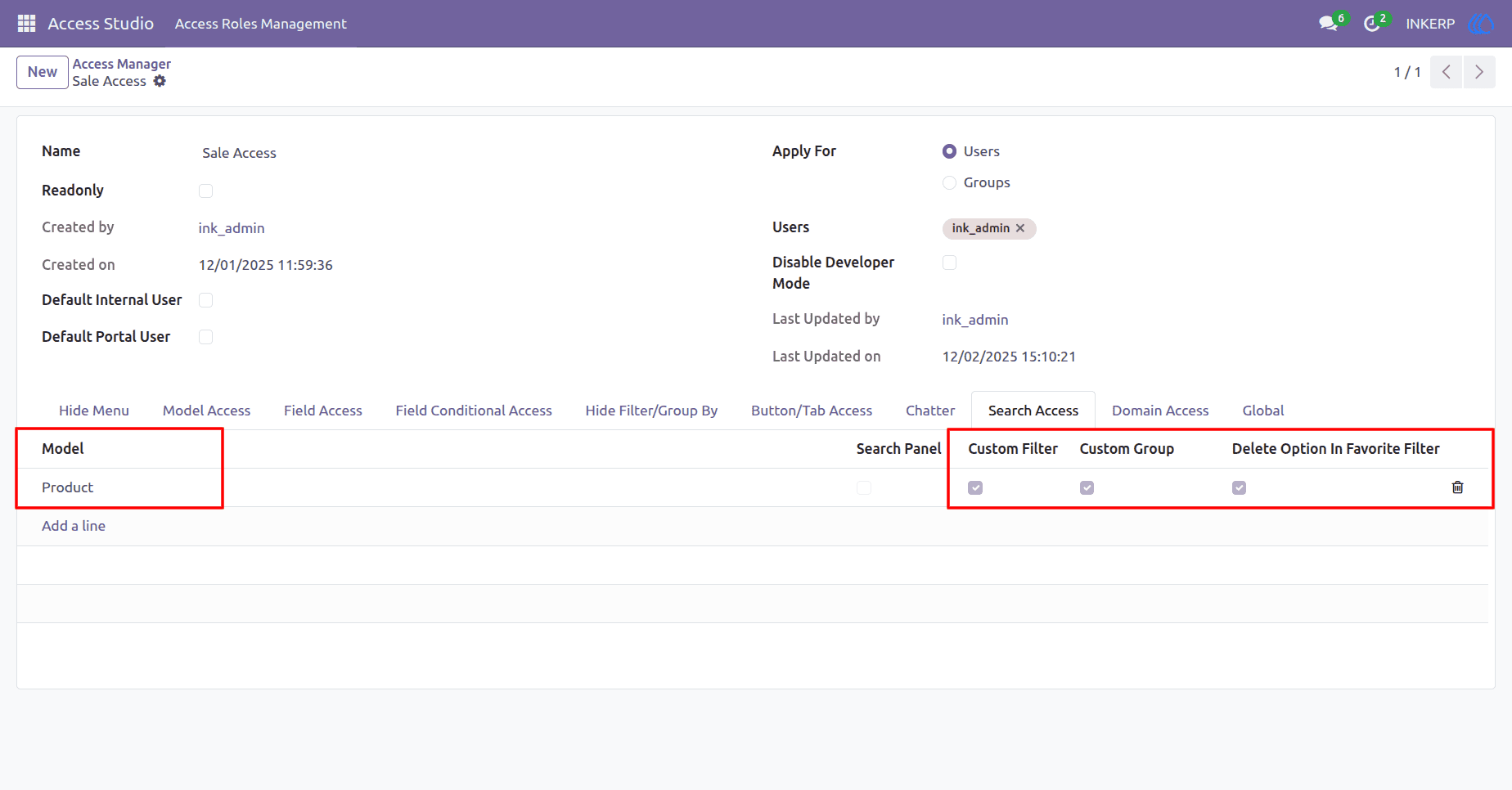
Task: Enable Disable Developer Mode checkbox
Action: (x=949, y=263)
